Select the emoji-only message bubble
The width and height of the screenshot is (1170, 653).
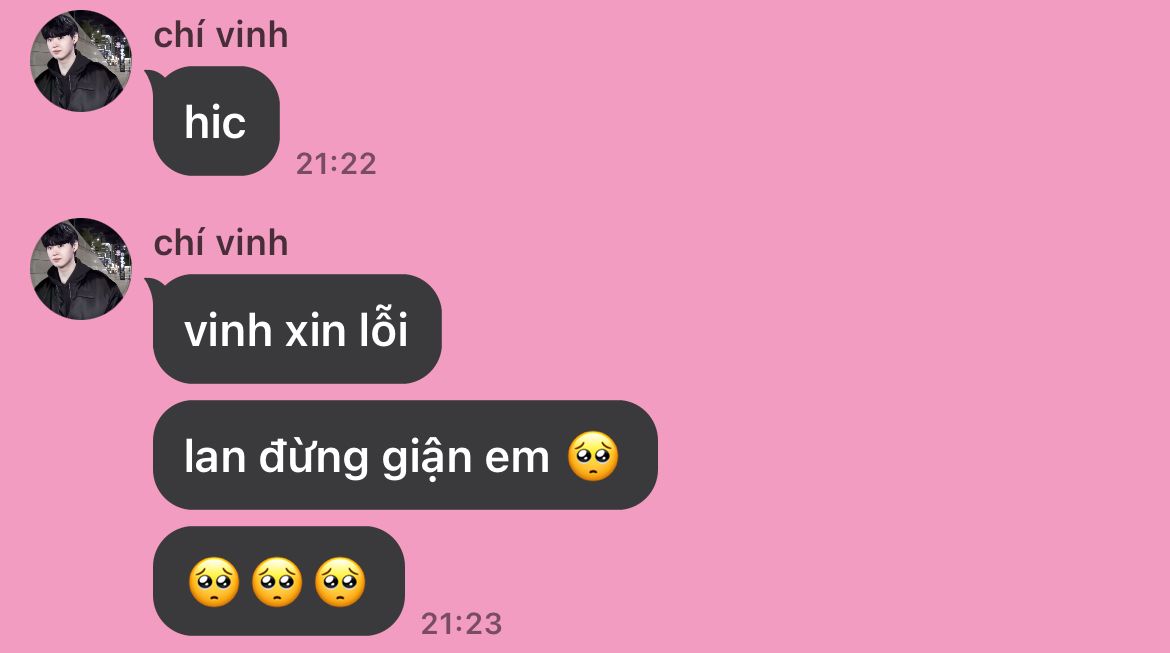(278, 581)
